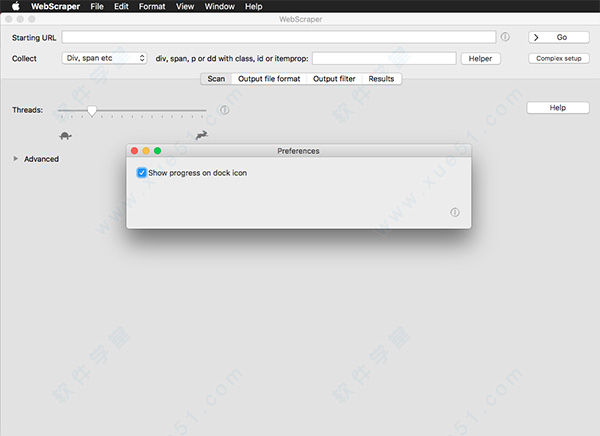Image resolution: width=600 pixels, height=436 pixels.
Task: Zoom the Preferences window with green button
Action: click(x=157, y=151)
